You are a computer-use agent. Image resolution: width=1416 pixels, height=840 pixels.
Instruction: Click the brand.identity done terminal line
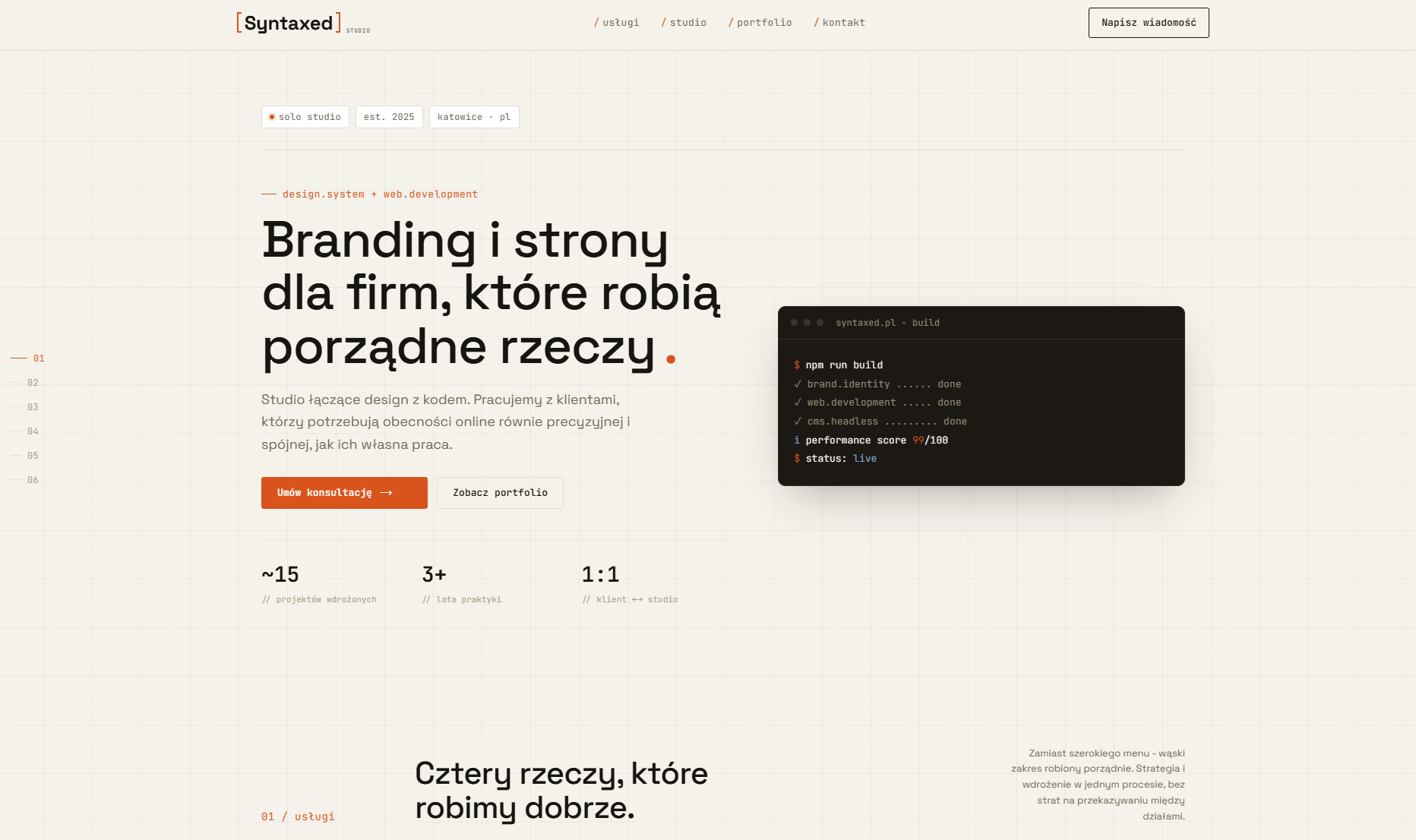[877, 384]
